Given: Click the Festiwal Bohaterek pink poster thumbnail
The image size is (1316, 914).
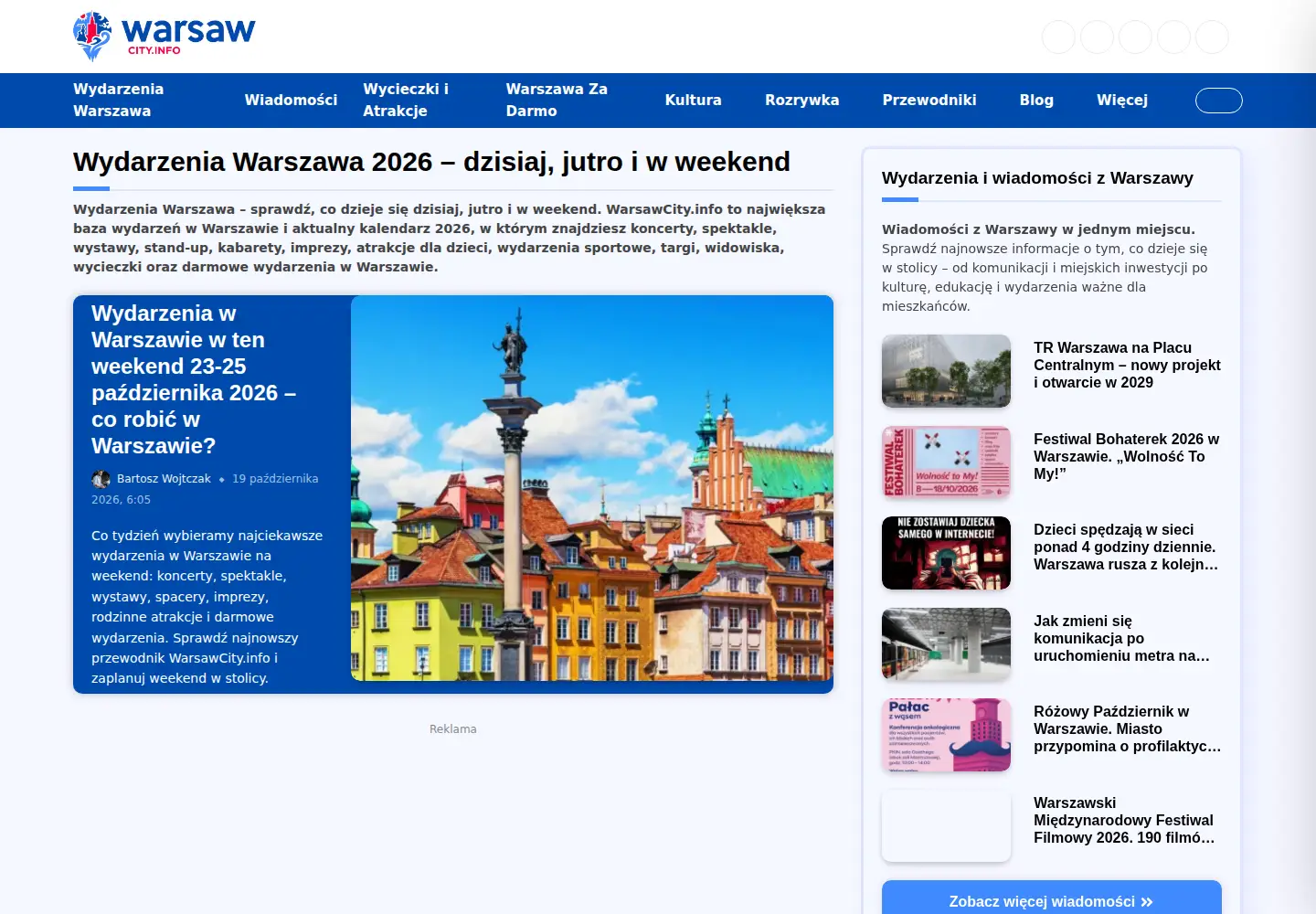Looking at the screenshot, I should pyautogui.click(x=946, y=462).
